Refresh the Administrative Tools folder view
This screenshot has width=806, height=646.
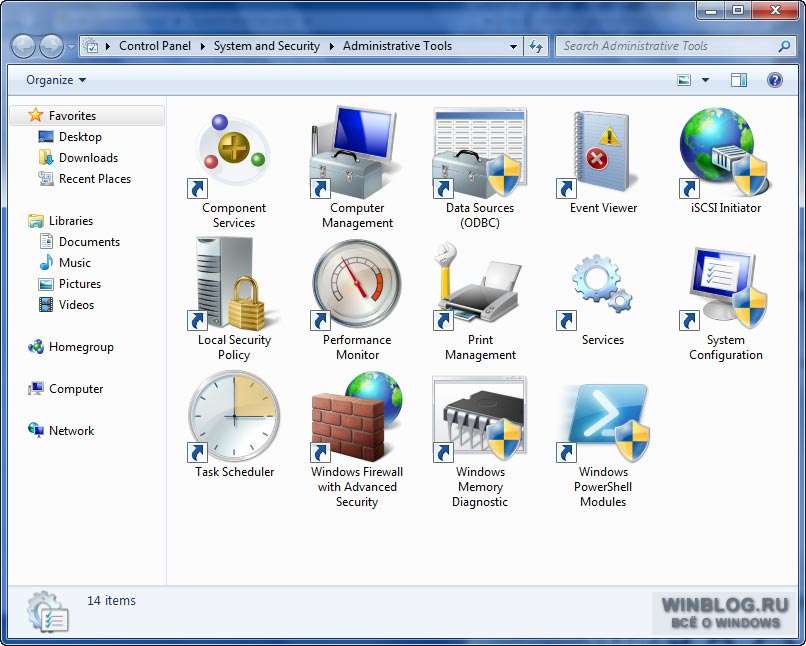tap(536, 46)
